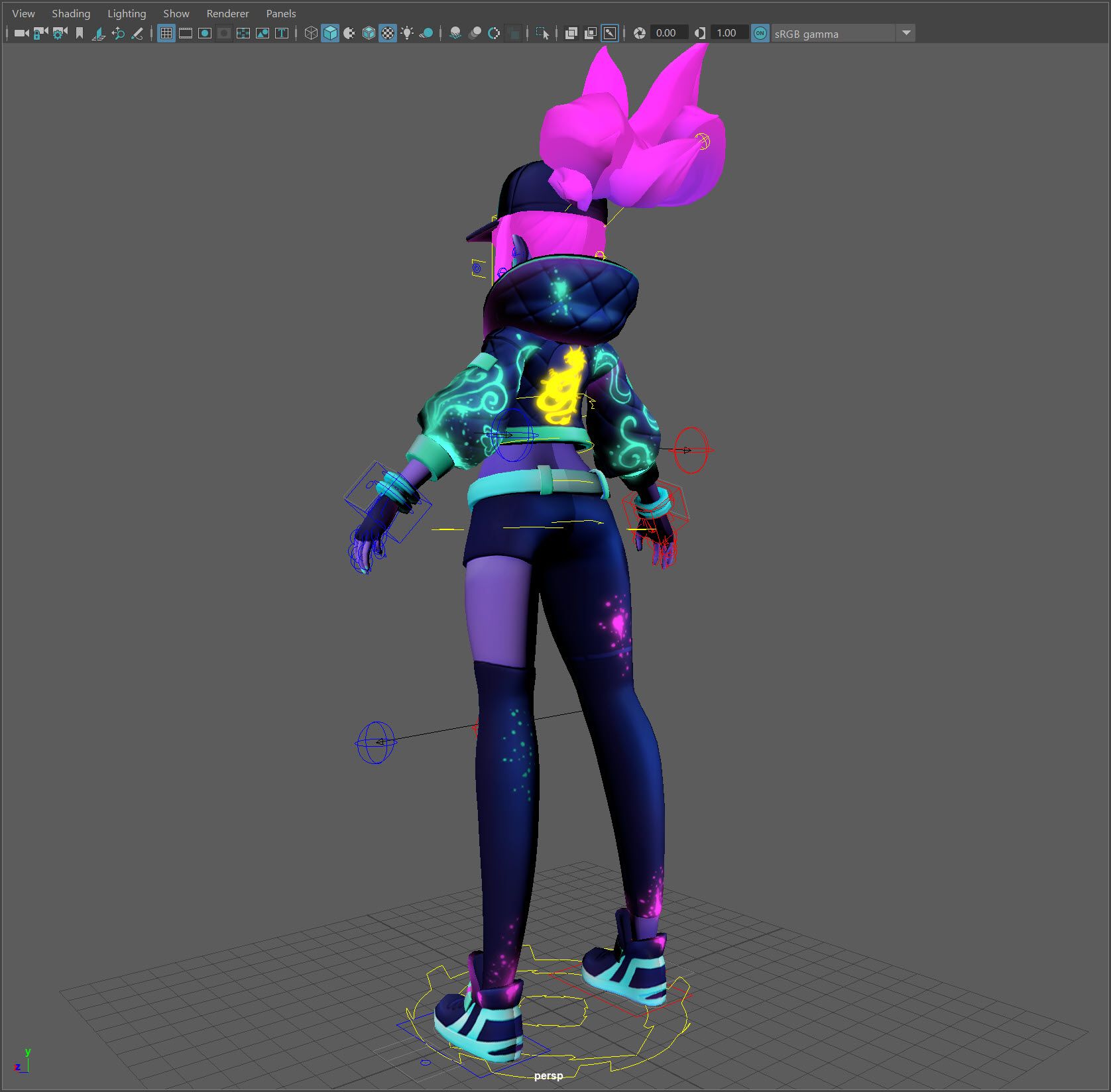Open Camera Attributes gear icon

[x=60, y=33]
